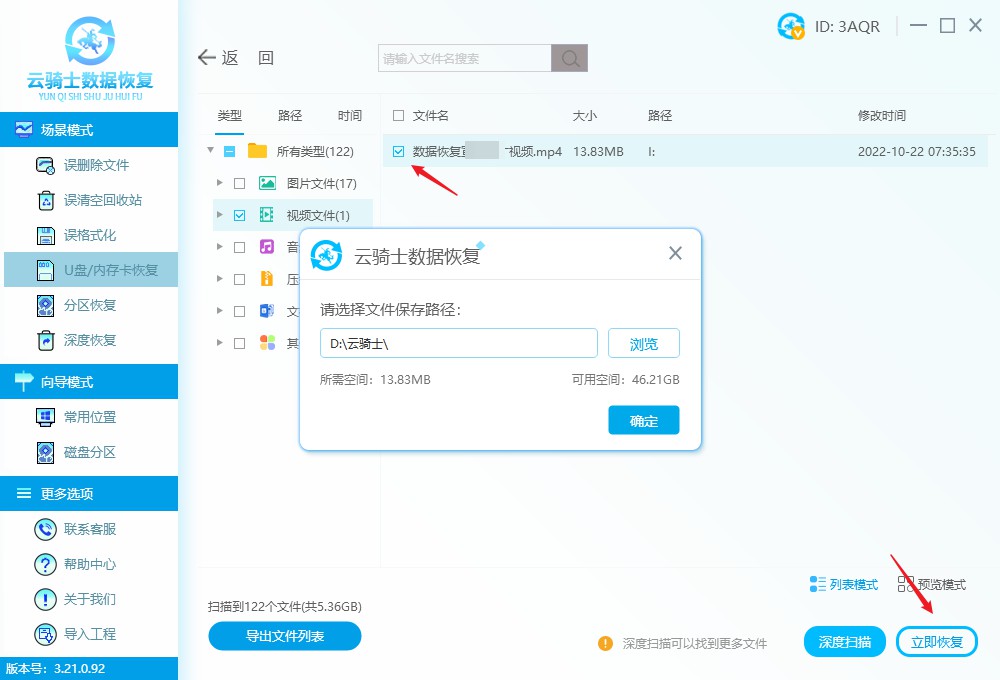Viewport: 1000px width, 680px height.
Task: Open 导入工程 import project
Action: click(x=46, y=634)
